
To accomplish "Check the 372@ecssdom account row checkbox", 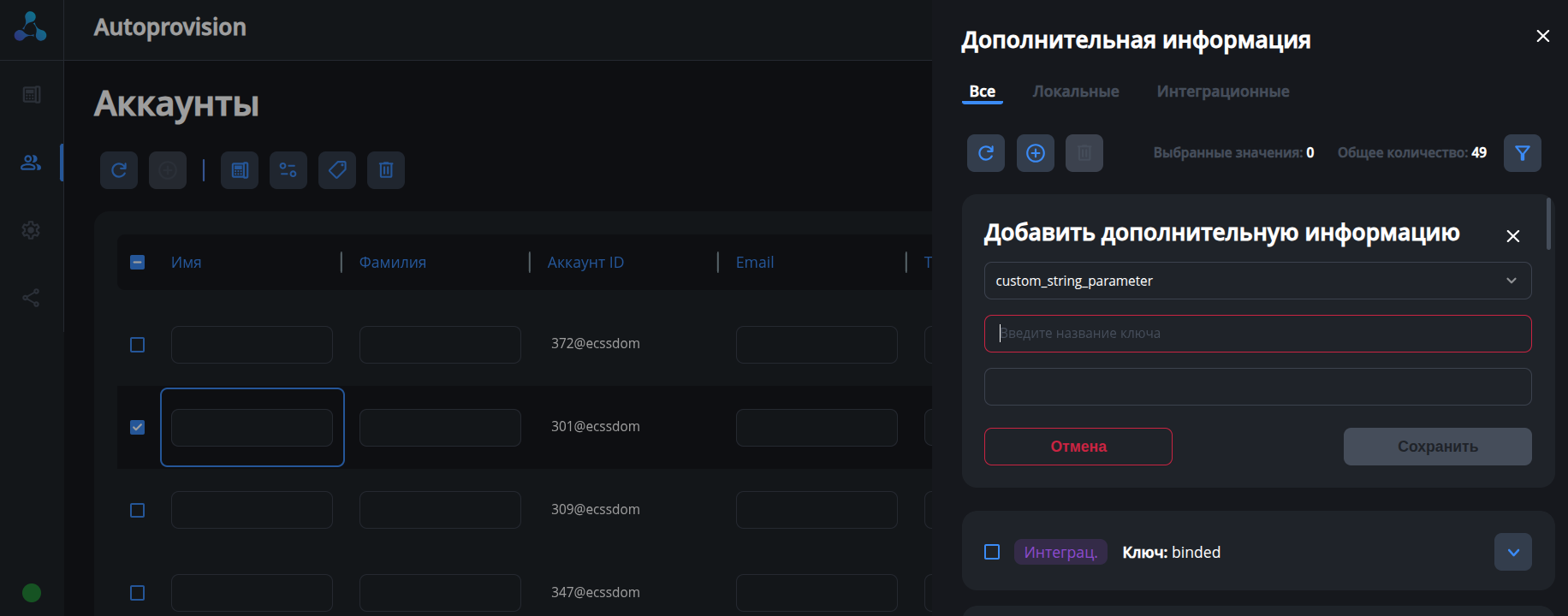I will [x=137, y=345].
